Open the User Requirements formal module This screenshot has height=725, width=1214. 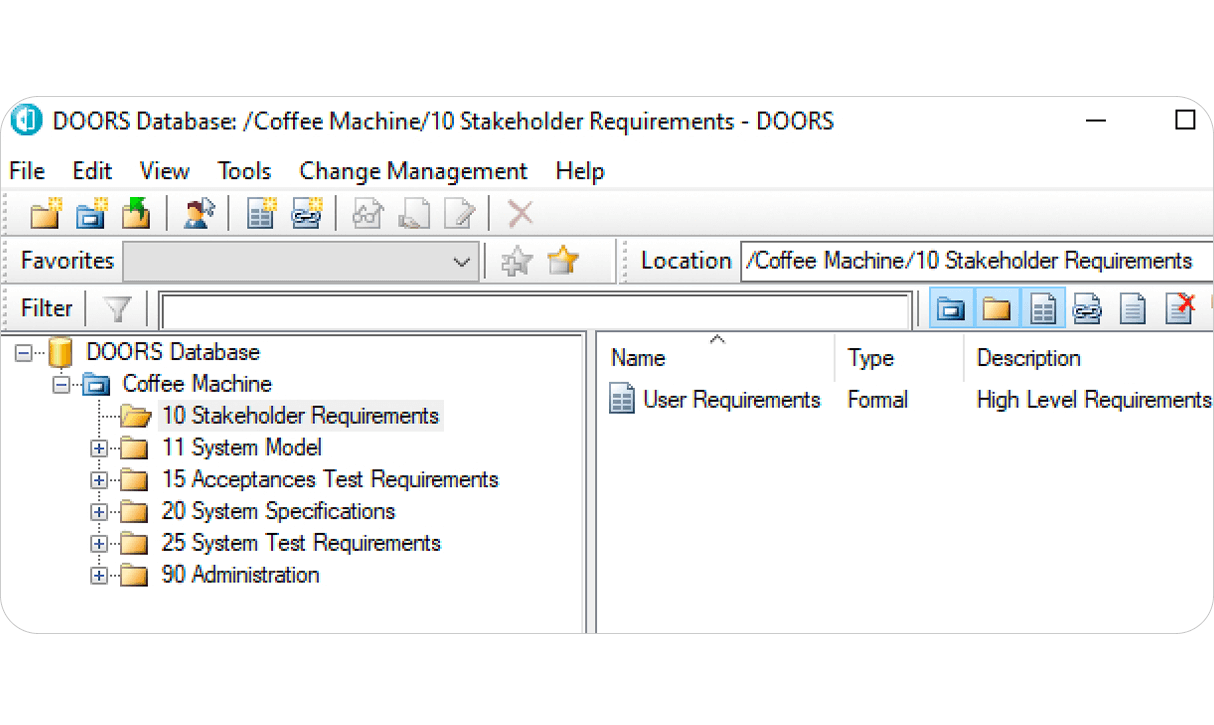coord(731,399)
